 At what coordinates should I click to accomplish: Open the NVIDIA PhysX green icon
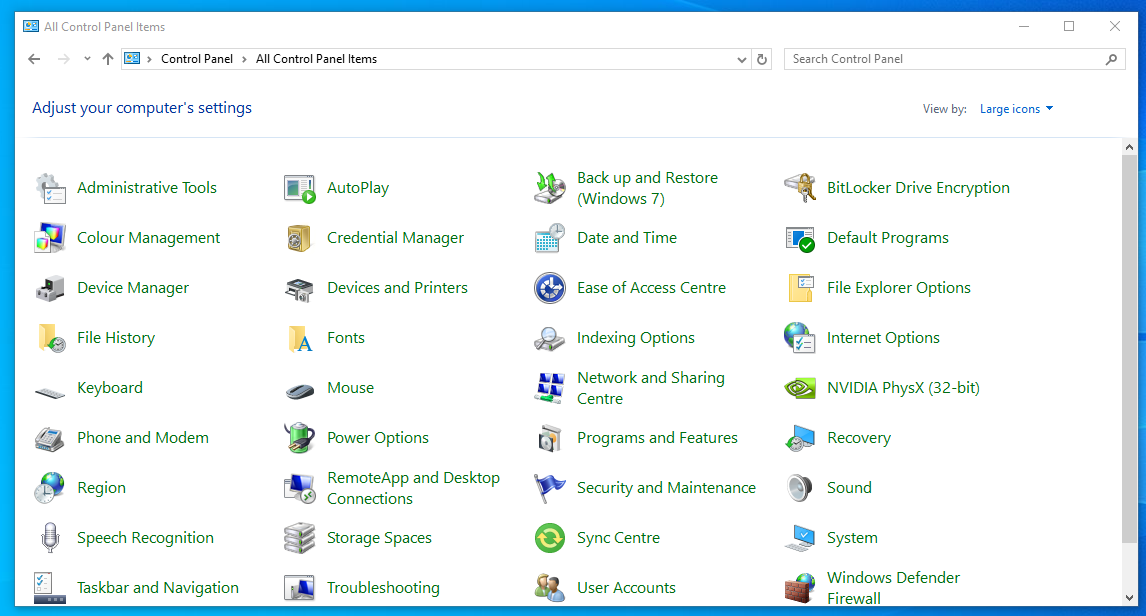(800, 389)
